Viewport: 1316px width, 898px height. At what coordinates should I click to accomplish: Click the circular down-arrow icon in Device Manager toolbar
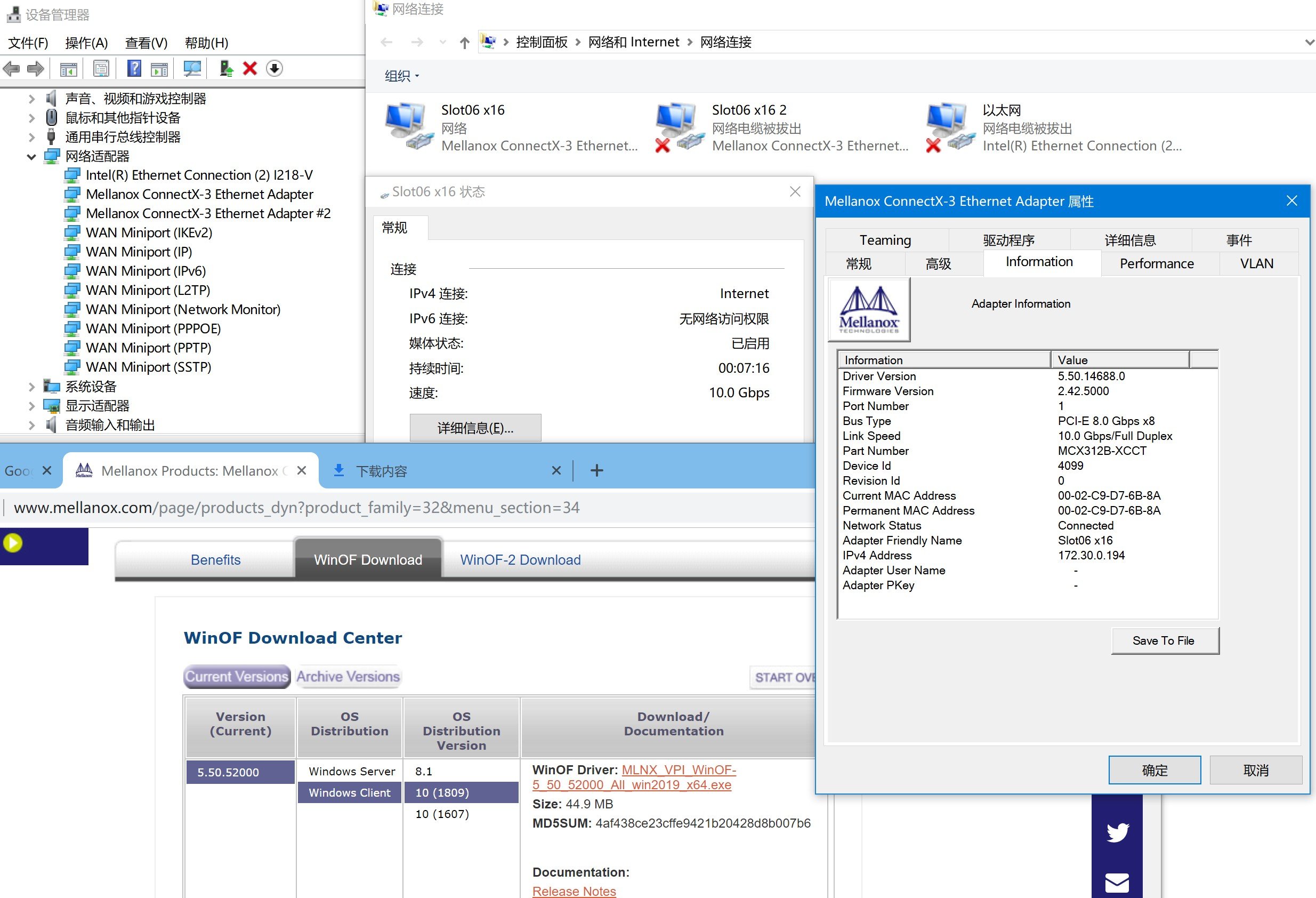pos(274,69)
